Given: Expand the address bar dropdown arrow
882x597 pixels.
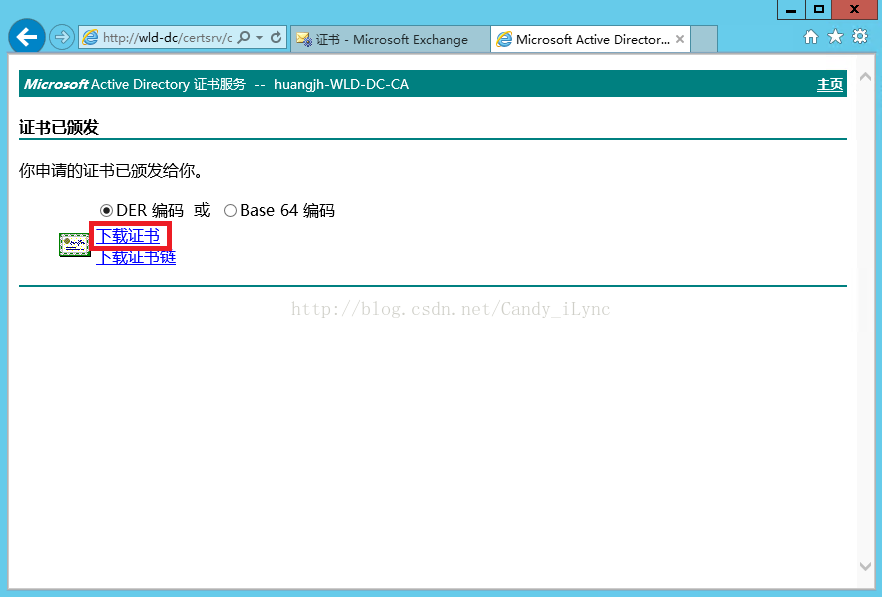Looking at the screenshot, I should click(x=260, y=38).
